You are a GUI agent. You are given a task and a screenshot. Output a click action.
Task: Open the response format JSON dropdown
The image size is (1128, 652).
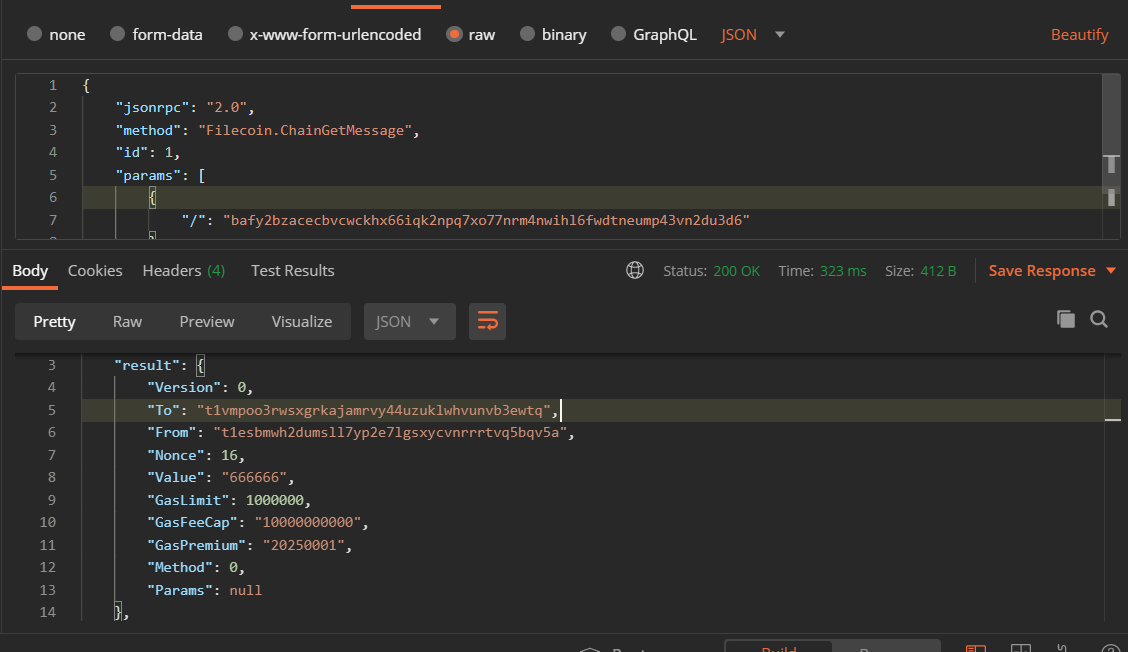(409, 321)
